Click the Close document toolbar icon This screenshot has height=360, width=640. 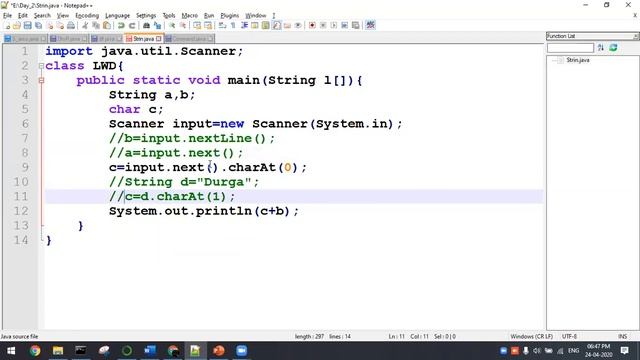pyautogui.click(x=49, y=25)
